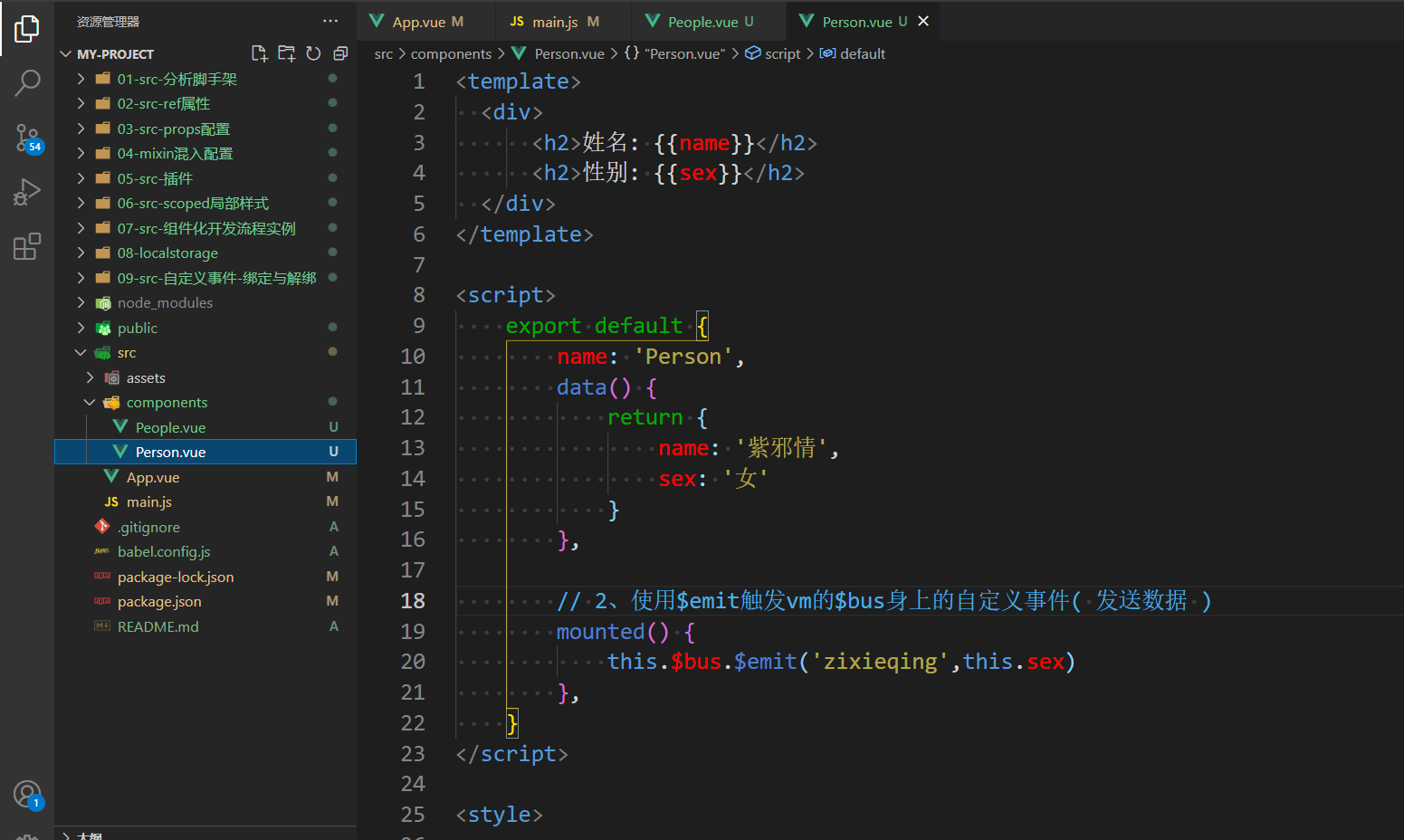1404x840 pixels.
Task: Open the Explorer view in activity bar
Action: tap(27, 29)
